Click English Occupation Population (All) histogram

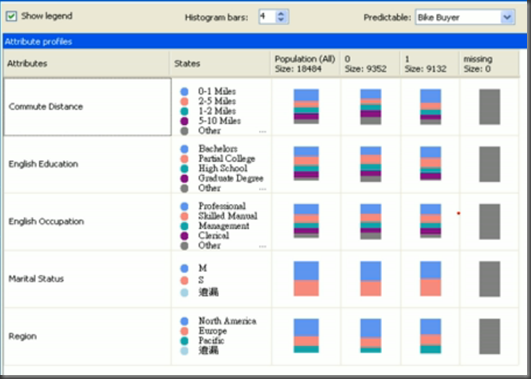[x=306, y=221]
